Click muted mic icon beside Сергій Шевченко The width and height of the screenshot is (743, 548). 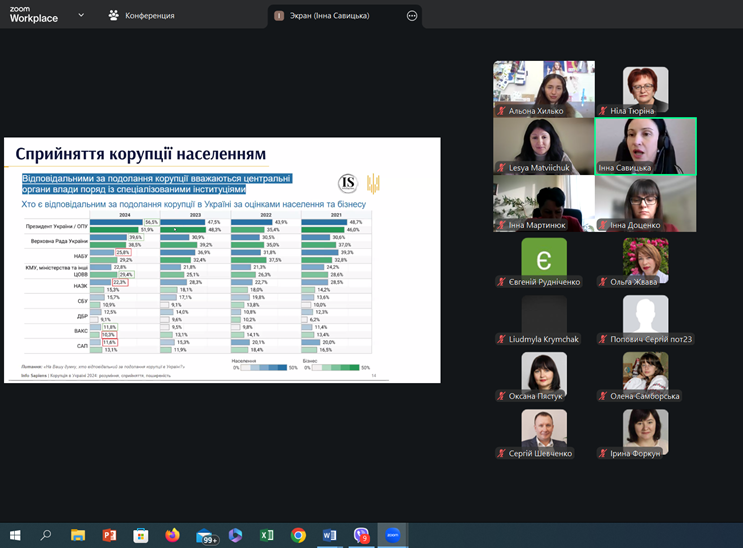tap(501, 453)
